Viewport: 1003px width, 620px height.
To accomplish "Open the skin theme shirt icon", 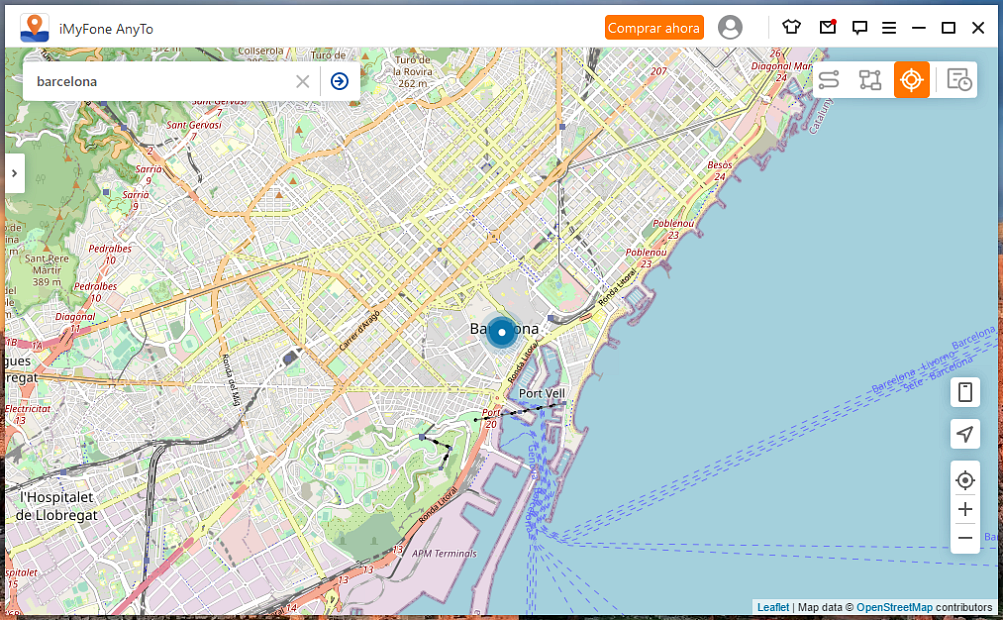I will point(791,27).
